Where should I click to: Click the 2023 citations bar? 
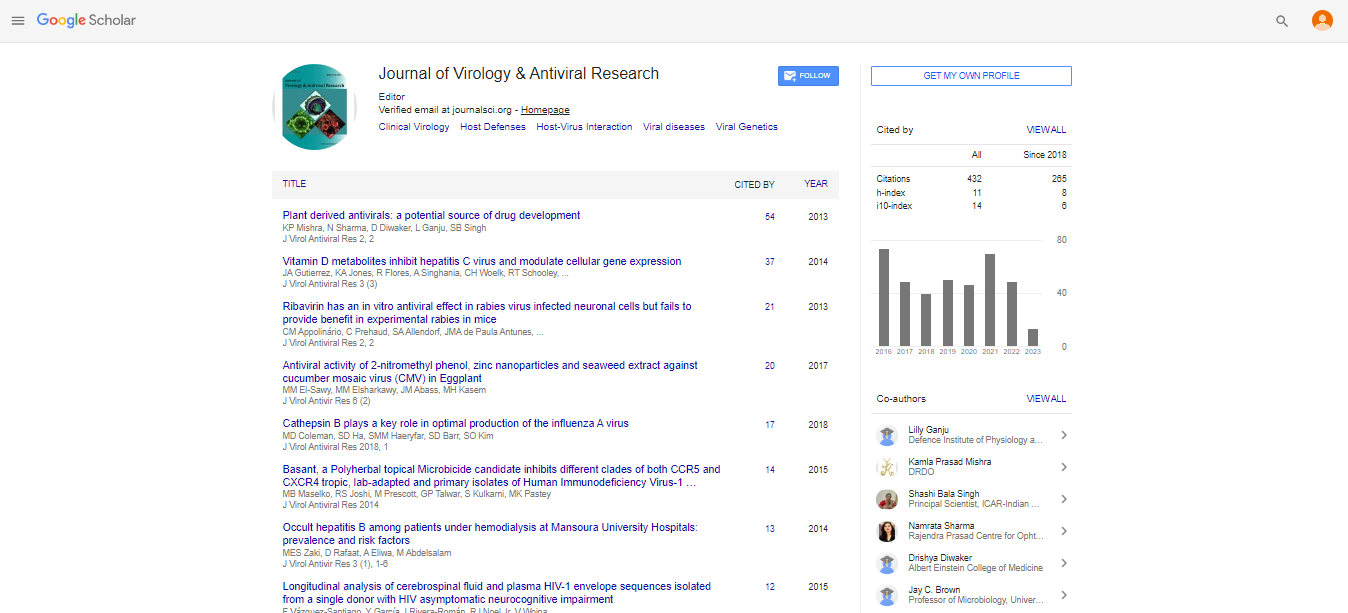coord(1033,337)
